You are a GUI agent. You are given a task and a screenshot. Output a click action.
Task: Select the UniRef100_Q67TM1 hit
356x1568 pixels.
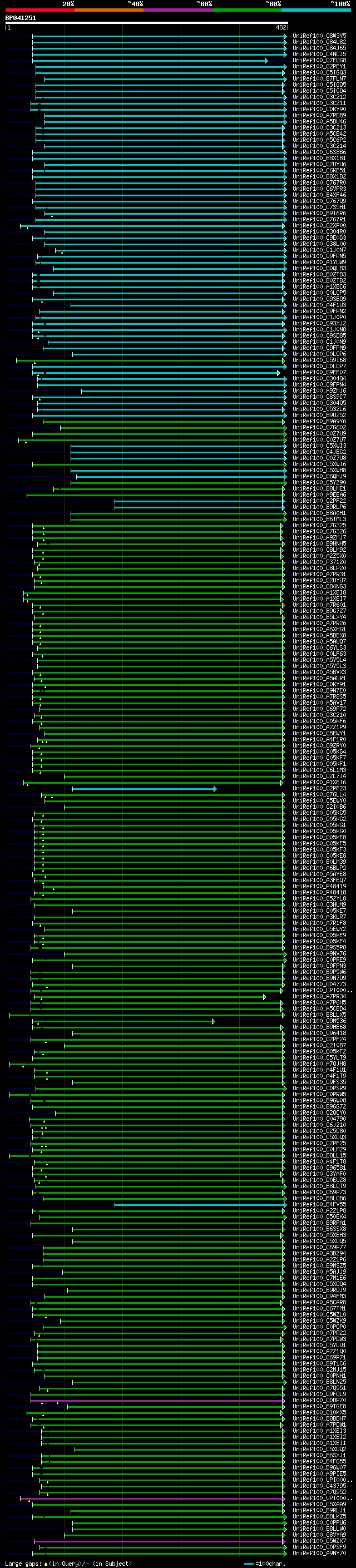(319, 1308)
